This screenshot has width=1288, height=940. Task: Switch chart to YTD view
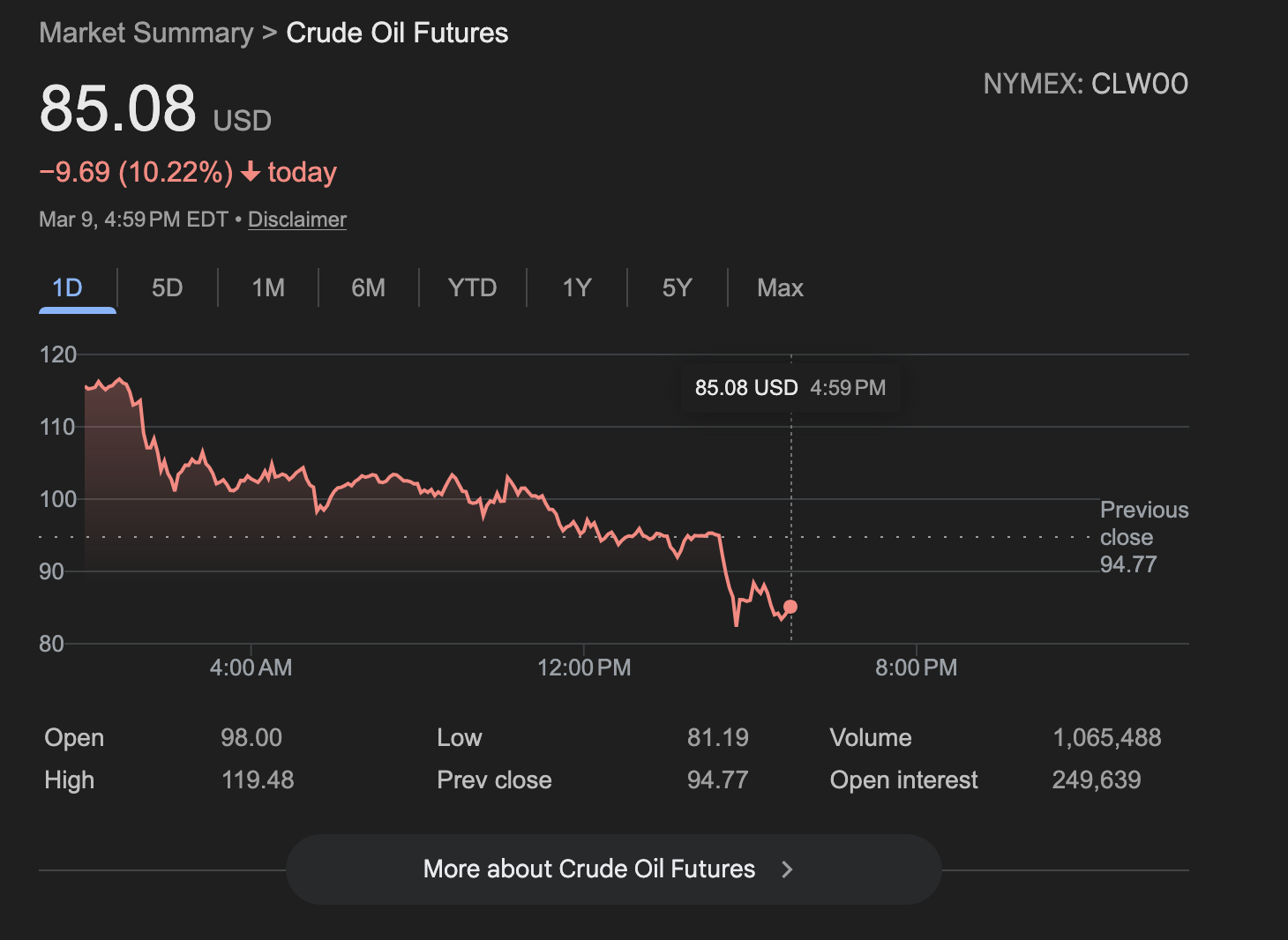pos(472,288)
